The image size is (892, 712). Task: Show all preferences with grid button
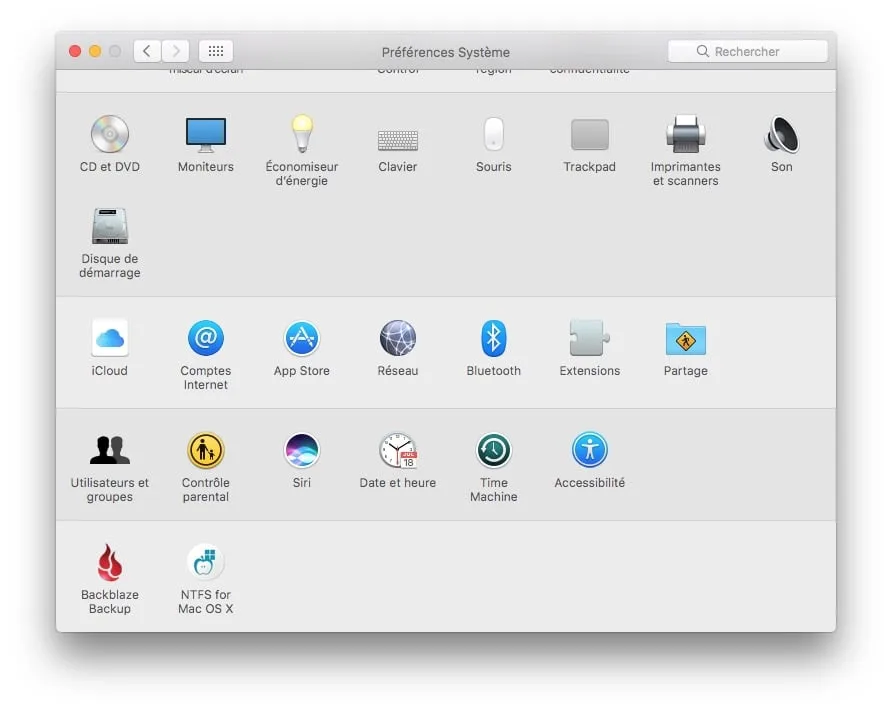point(216,51)
